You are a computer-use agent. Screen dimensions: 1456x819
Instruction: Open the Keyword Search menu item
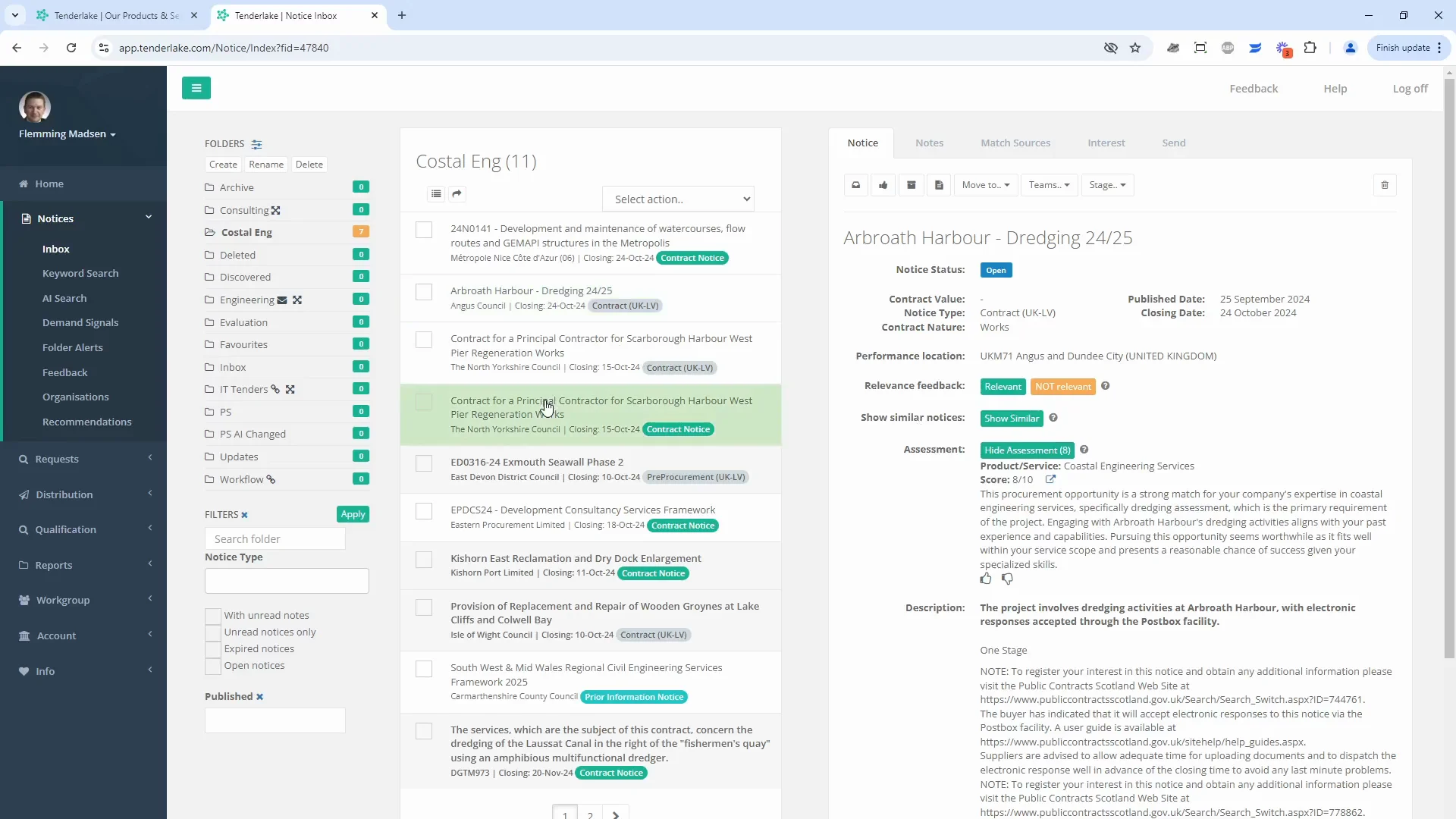tap(80, 274)
